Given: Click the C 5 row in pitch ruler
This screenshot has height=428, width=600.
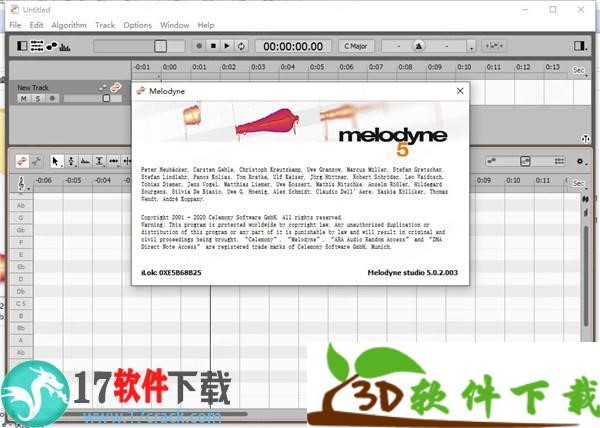Looking at the screenshot, I should 21,304.
